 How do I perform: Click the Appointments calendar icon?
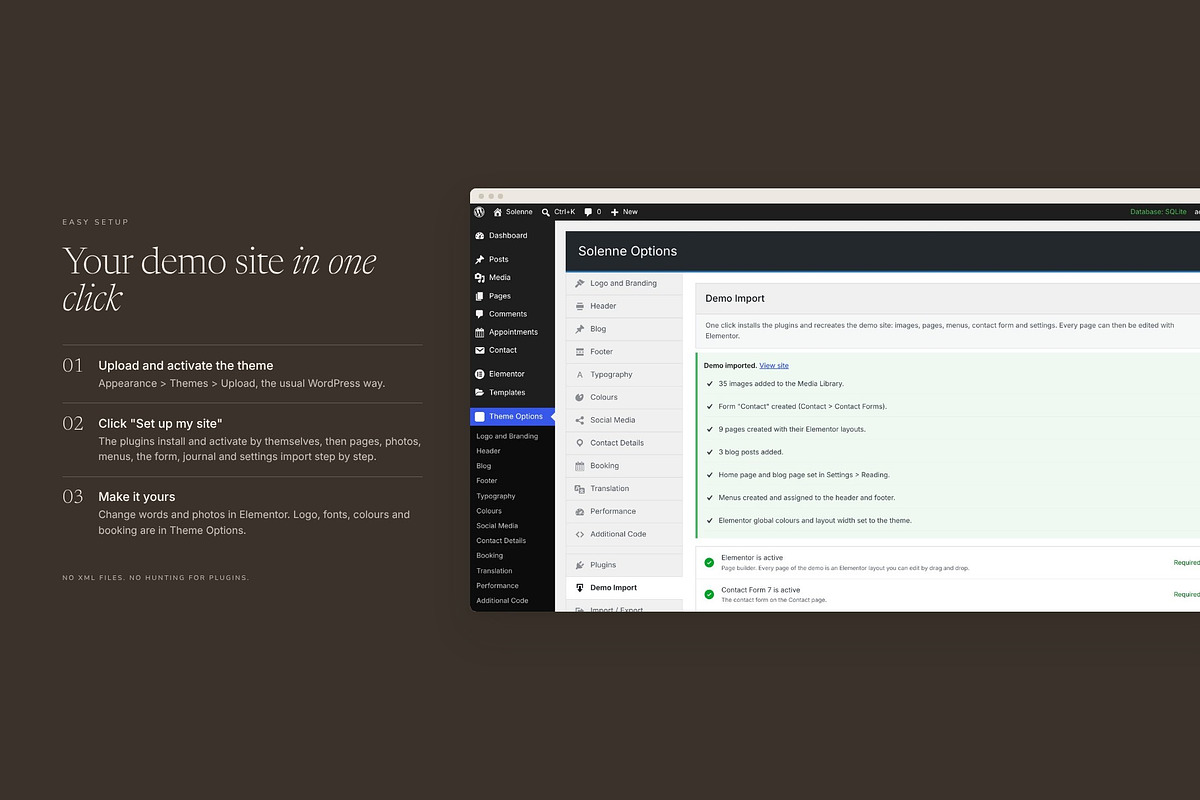pyautogui.click(x=480, y=332)
